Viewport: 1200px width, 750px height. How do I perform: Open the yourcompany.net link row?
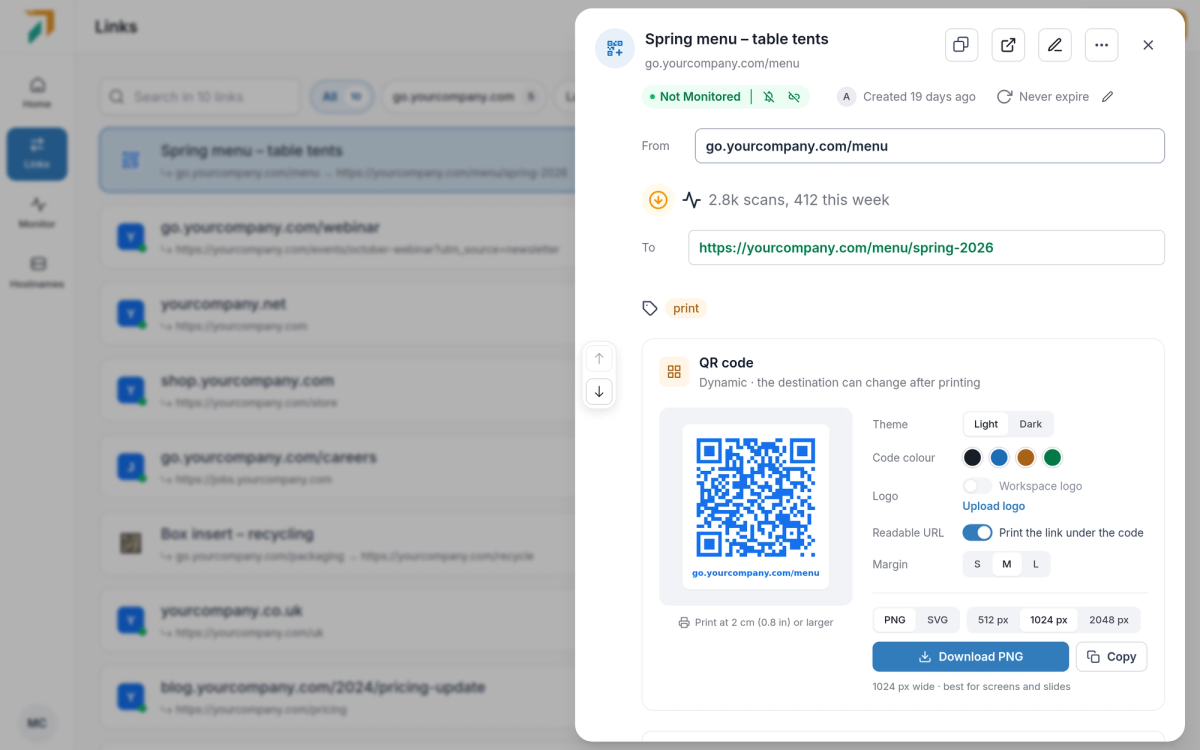(x=337, y=314)
